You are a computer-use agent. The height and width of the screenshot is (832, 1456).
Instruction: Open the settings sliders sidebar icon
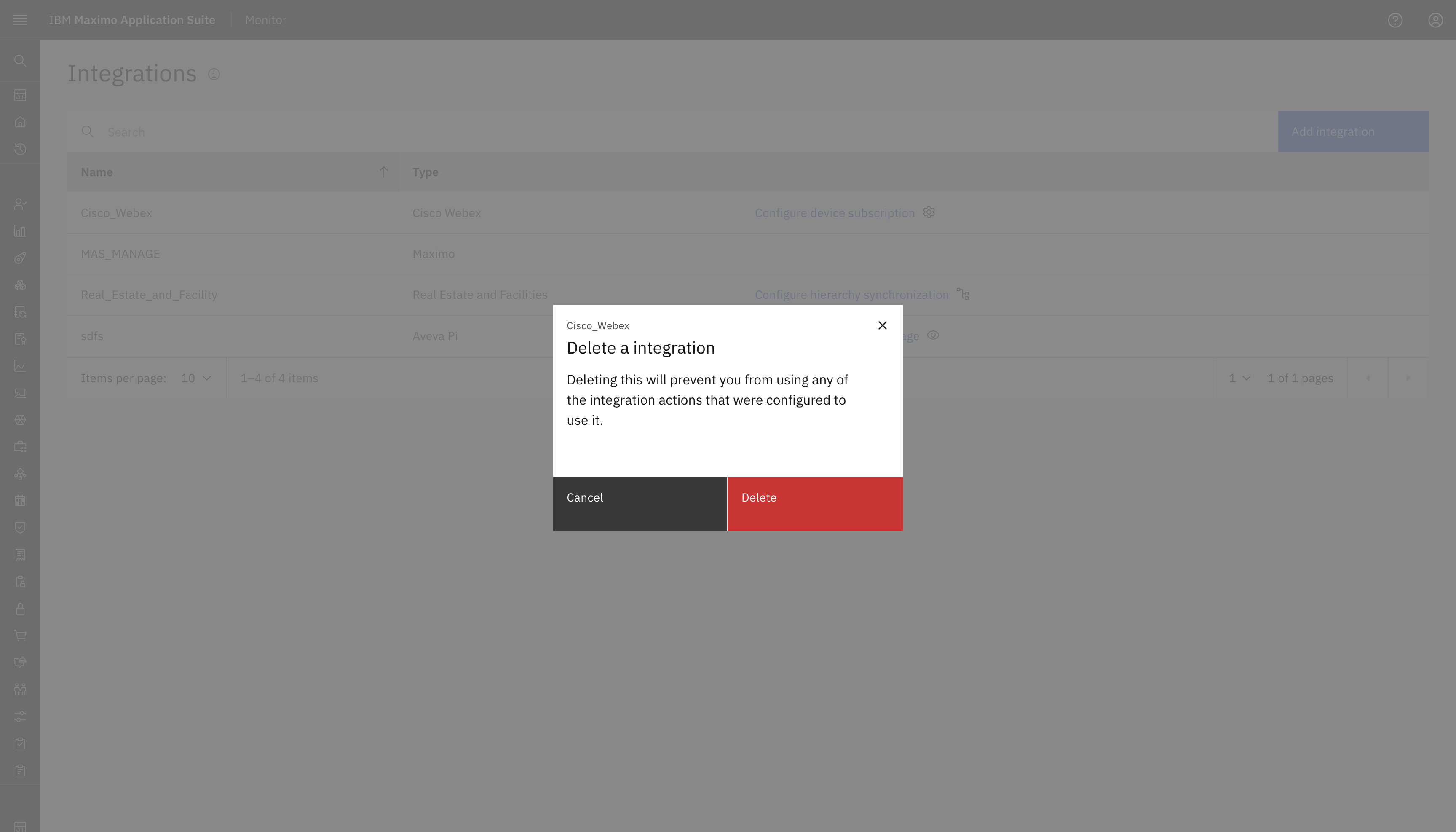click(x=20, y=717)
